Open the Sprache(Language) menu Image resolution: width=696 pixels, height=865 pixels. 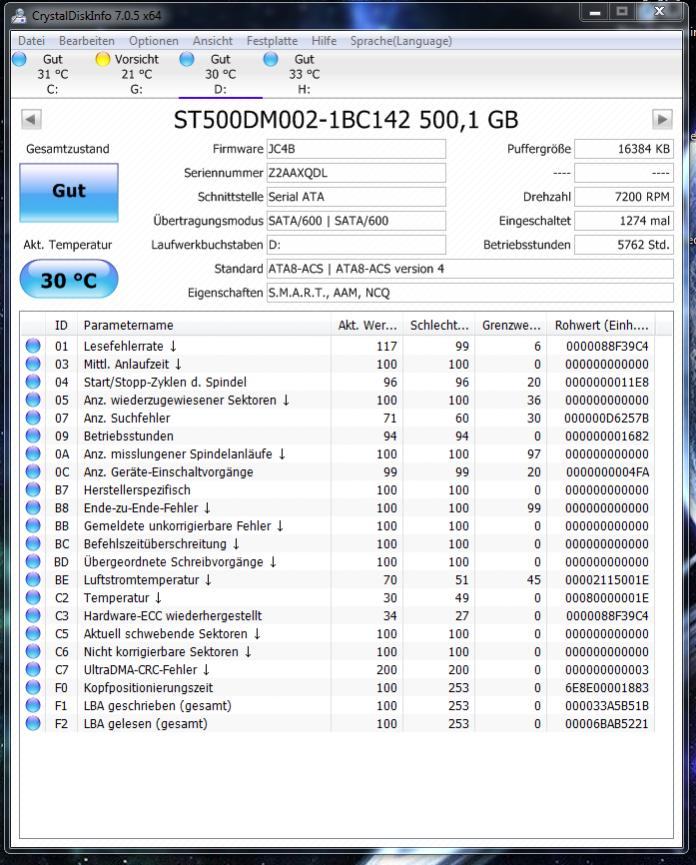401,41
